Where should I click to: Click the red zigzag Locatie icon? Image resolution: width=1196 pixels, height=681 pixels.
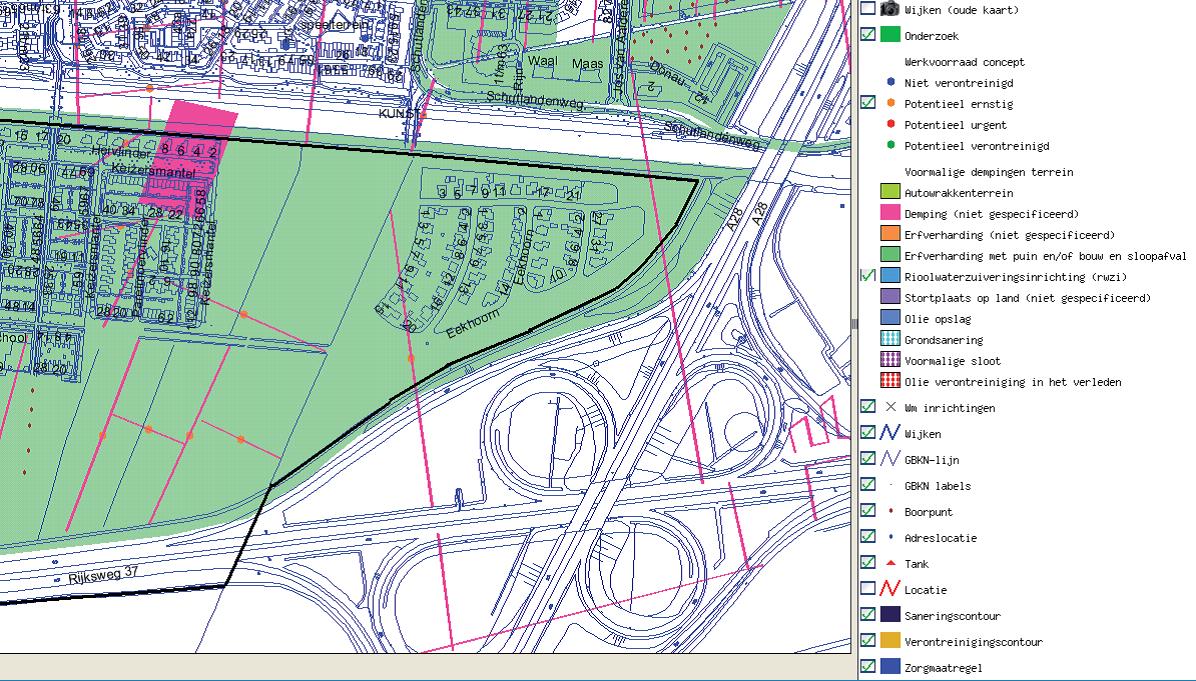tap(890, 590)
